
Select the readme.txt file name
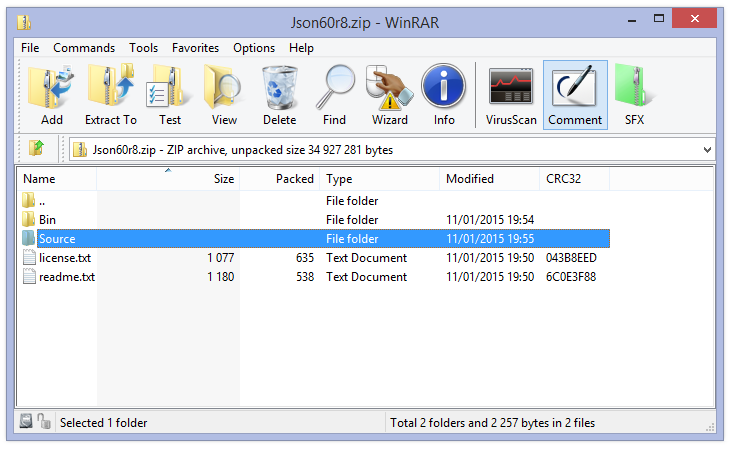(x=67, y=277)
